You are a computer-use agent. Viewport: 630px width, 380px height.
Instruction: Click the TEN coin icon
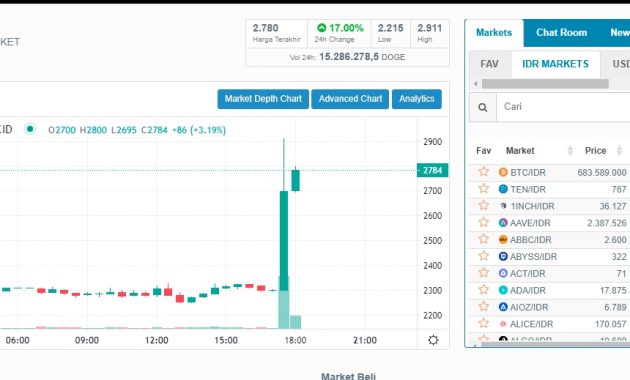click(503, 189)
